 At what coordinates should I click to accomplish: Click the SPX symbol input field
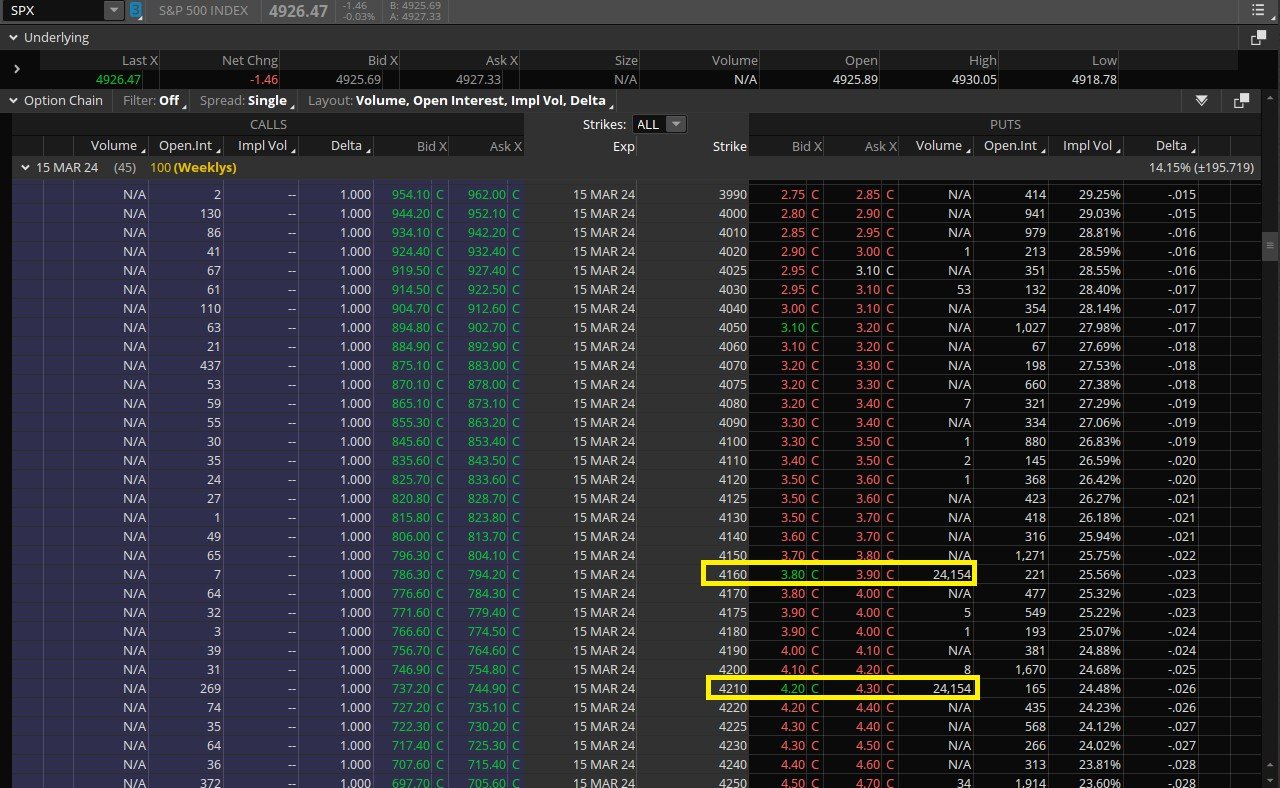tap(53, 11)
